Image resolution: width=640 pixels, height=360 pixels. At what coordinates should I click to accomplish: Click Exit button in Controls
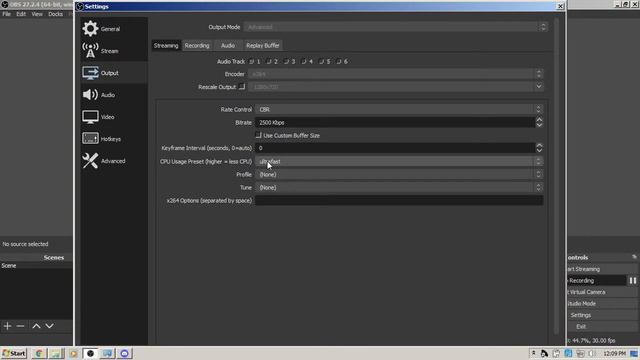[602, 327]
